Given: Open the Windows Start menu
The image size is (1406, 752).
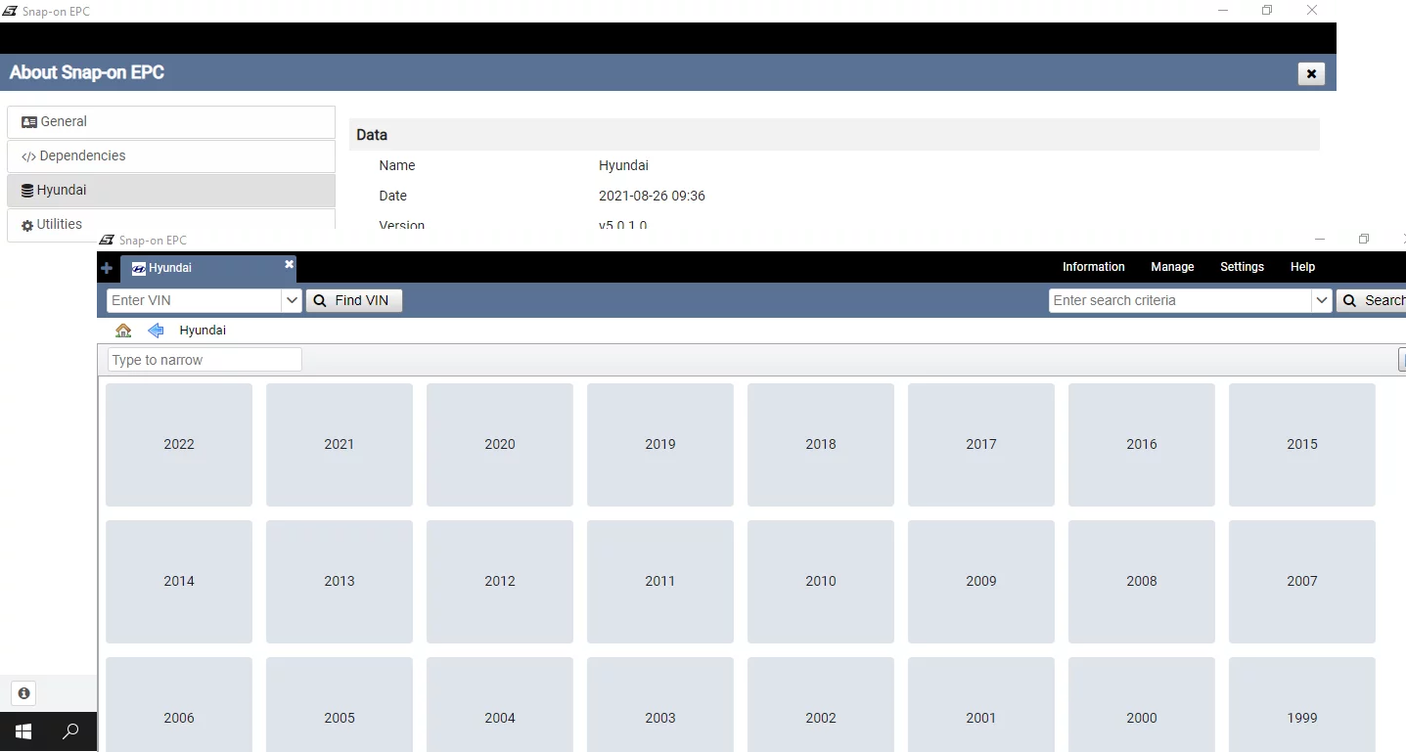Looking at the screenshot, I should coord(24,731).
